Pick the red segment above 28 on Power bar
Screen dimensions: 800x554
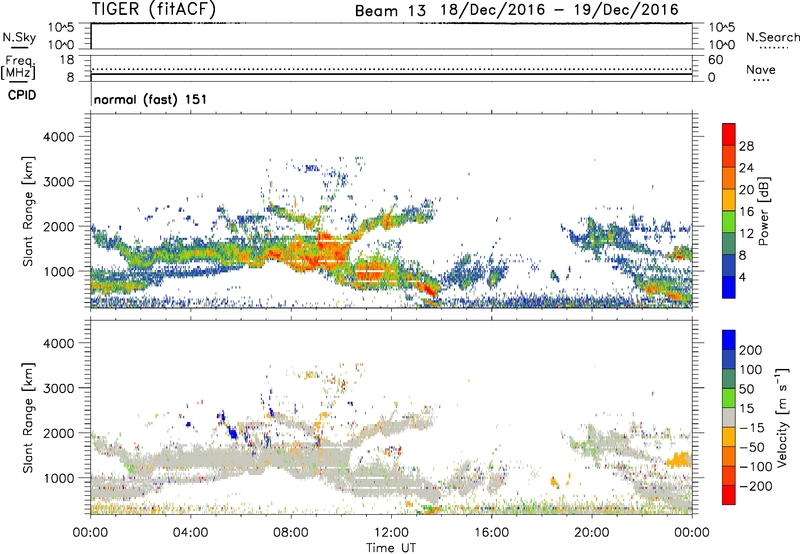[729, 134]
